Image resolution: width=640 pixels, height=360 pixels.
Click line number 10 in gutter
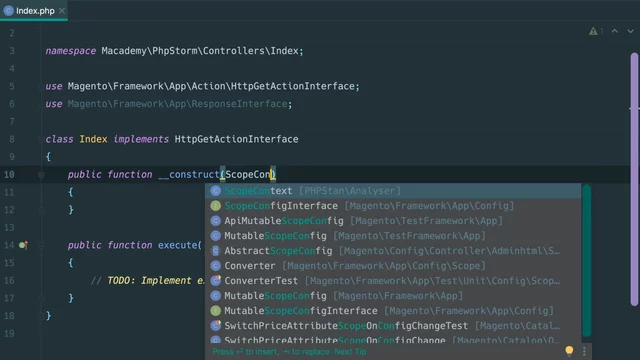click(x=9, y=175)
